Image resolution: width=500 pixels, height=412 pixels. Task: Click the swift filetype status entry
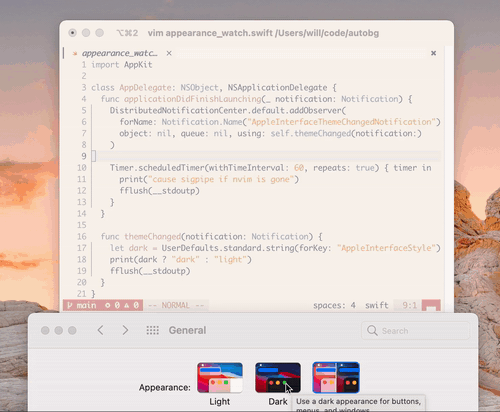pos(377,305)
